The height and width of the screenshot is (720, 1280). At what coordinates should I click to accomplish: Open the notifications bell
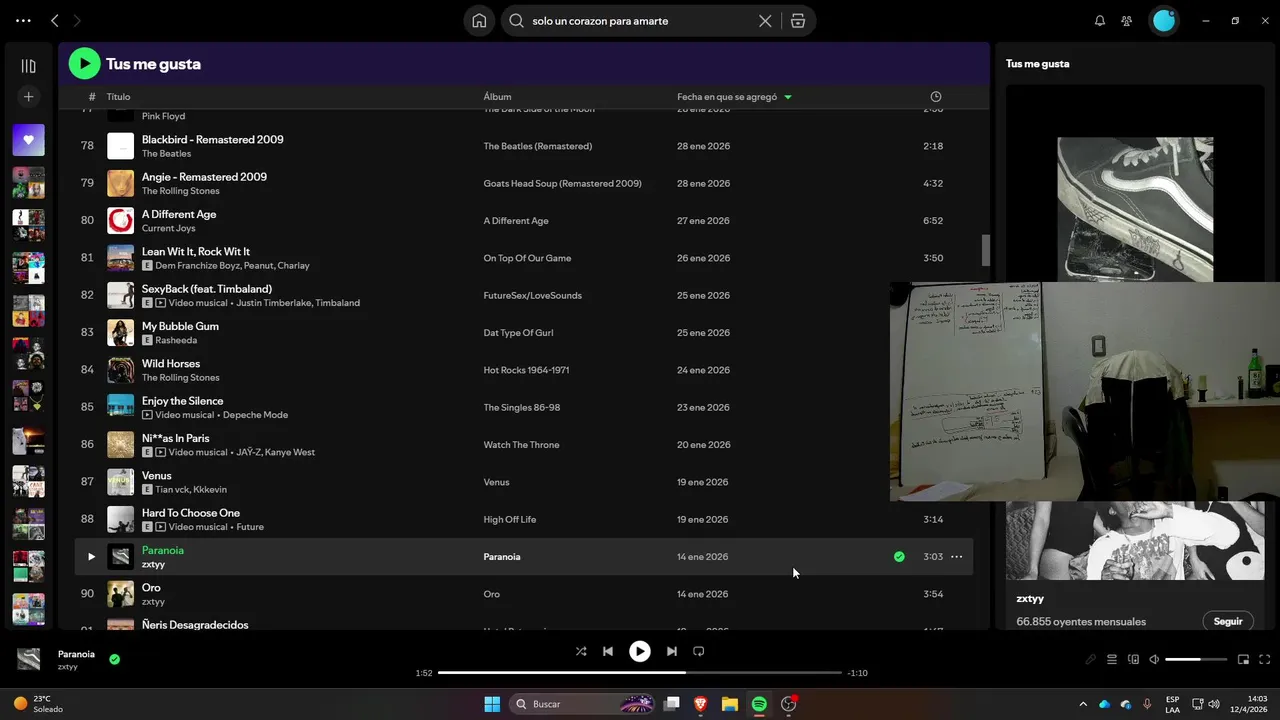pos(1100,21)
